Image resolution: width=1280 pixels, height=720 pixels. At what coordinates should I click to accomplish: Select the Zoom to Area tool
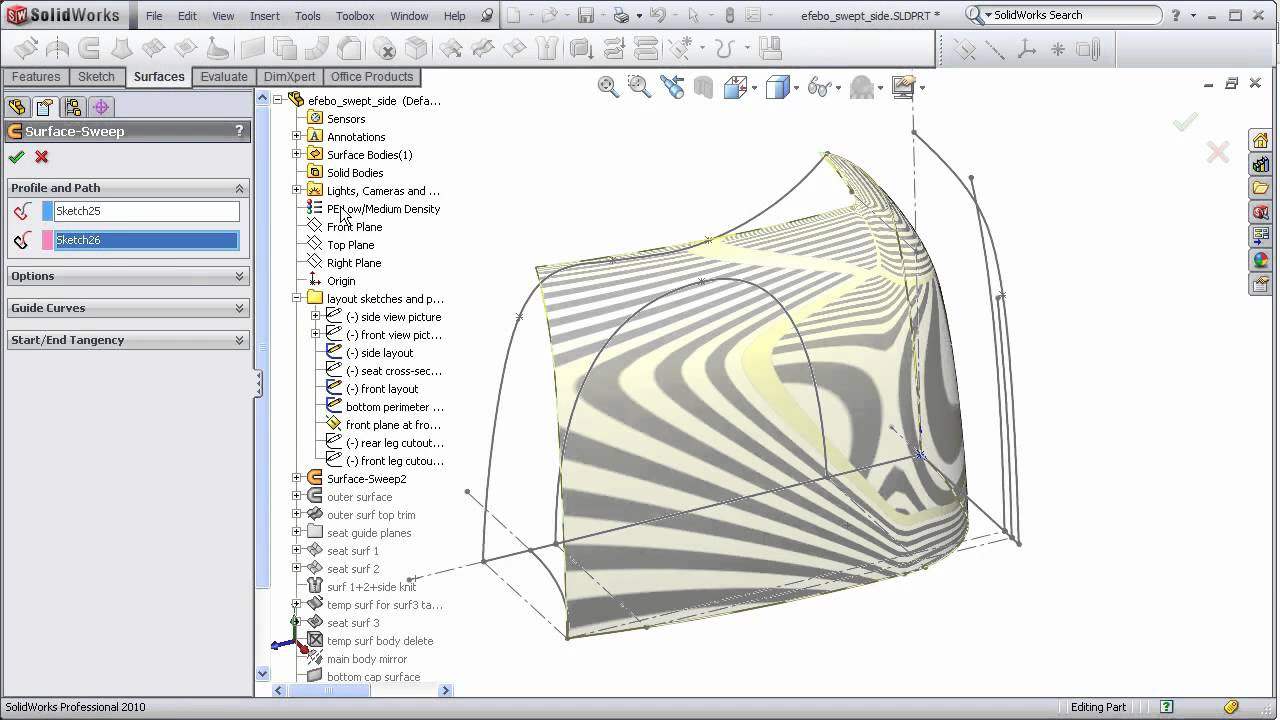(x=639, y=87)
